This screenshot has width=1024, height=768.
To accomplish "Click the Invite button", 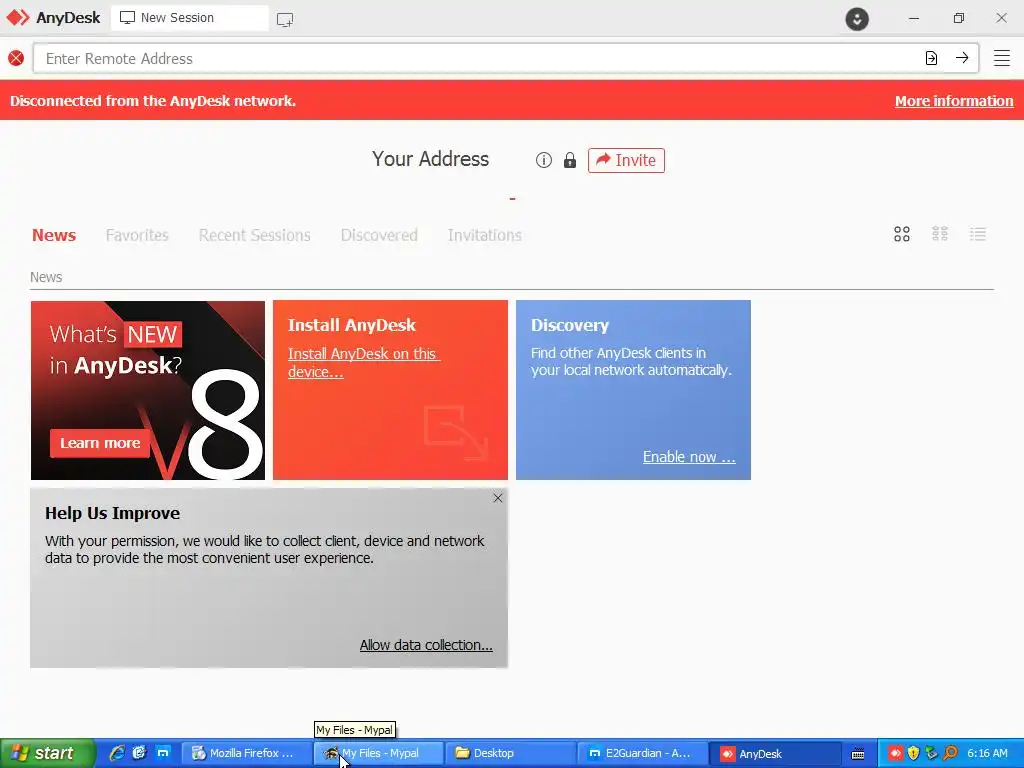I will [626, 160].
